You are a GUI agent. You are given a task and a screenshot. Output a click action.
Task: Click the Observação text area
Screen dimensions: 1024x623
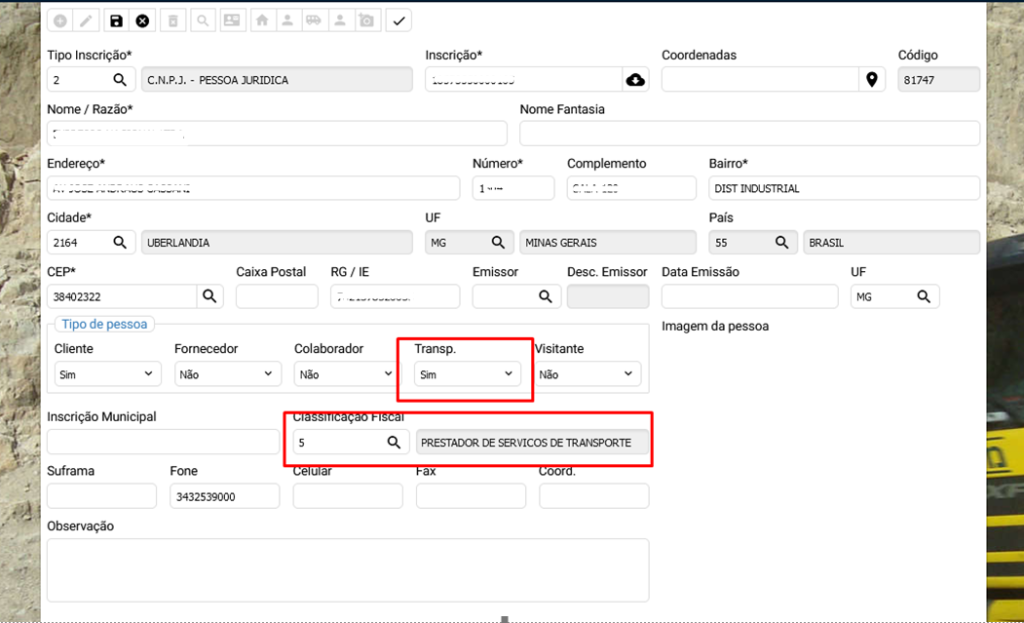347,569
